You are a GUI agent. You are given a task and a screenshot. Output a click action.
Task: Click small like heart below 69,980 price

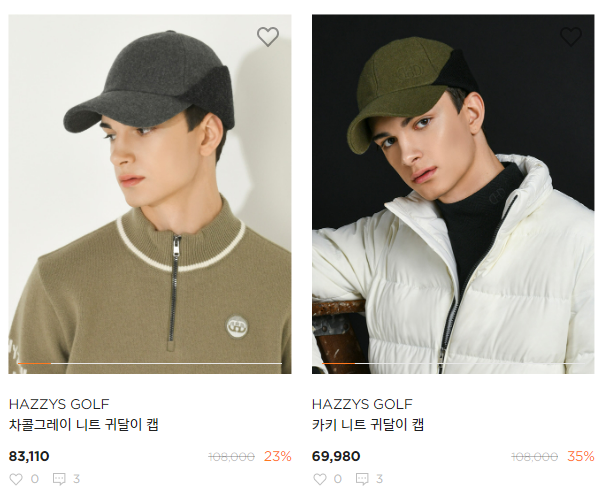tap(318, 479)
